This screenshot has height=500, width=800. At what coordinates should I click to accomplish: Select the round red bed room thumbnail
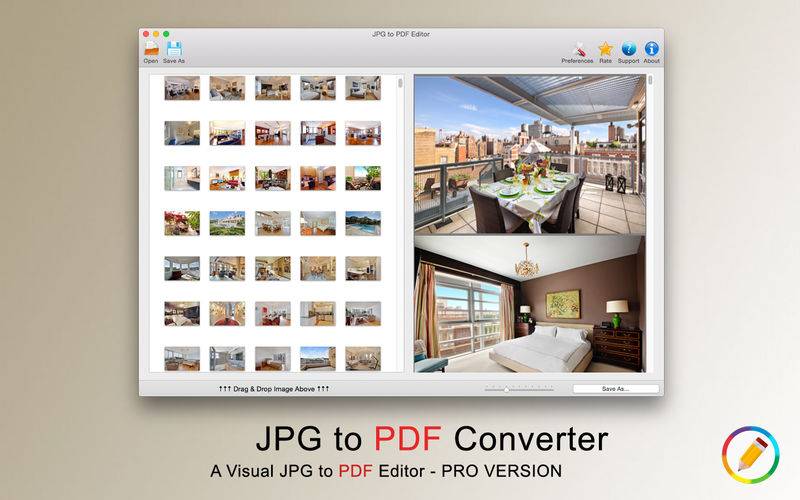227,313
